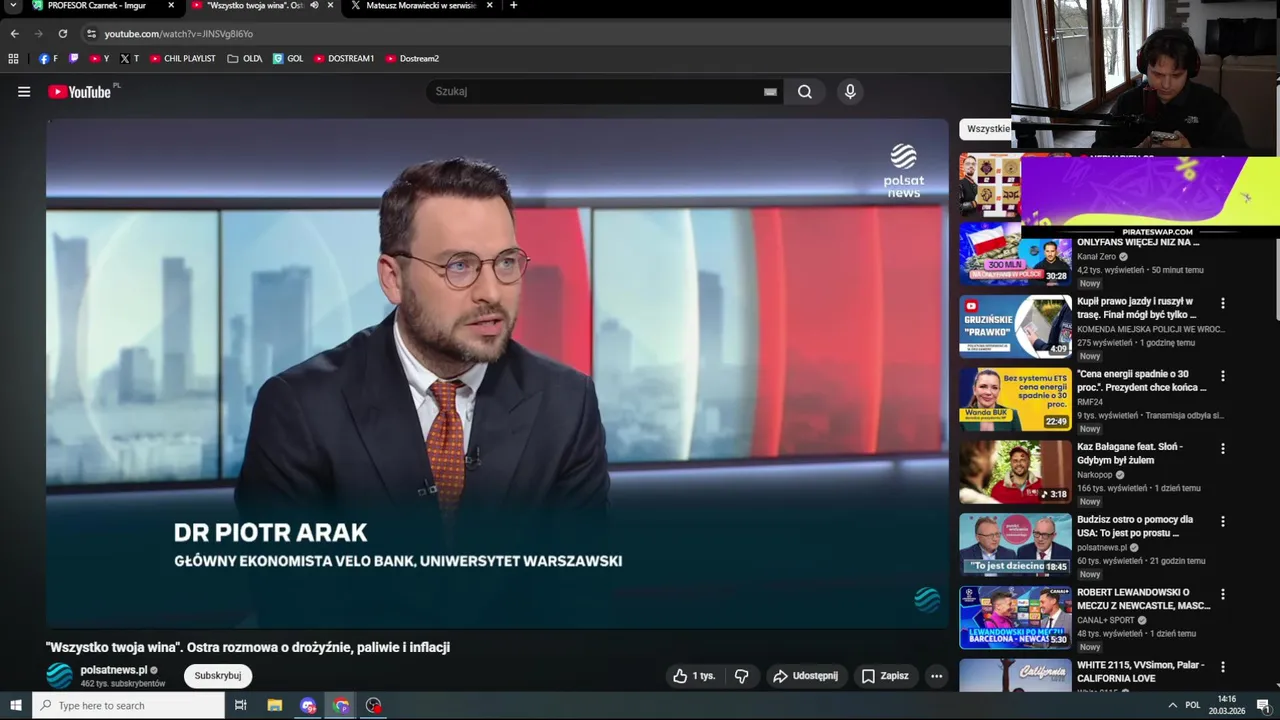Open the Dostream2 bookmark
Image resolution: width=1280 pixels, height=720 pixels.
click(412, 59)
